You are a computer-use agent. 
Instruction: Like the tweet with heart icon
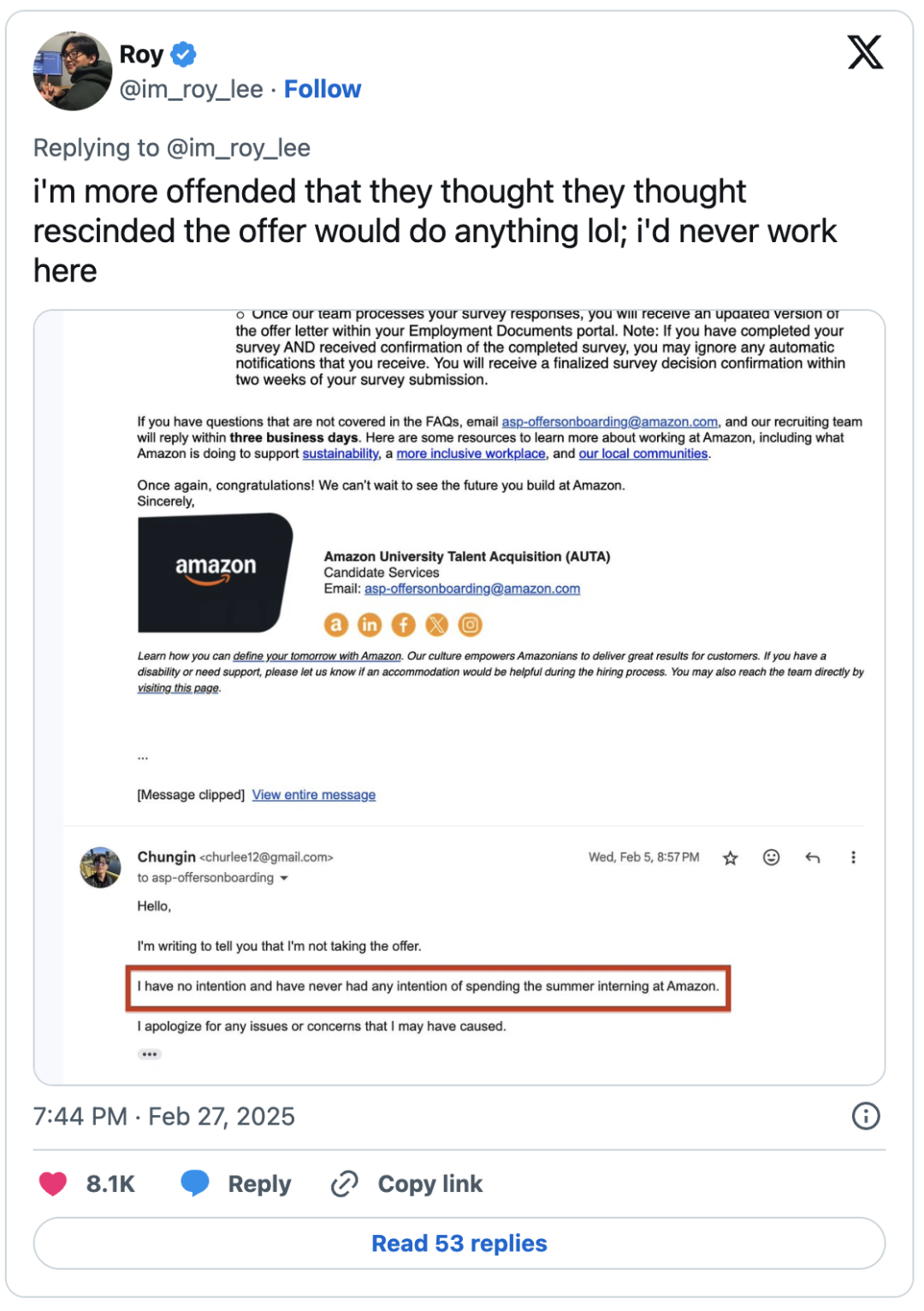[53, 1183]
